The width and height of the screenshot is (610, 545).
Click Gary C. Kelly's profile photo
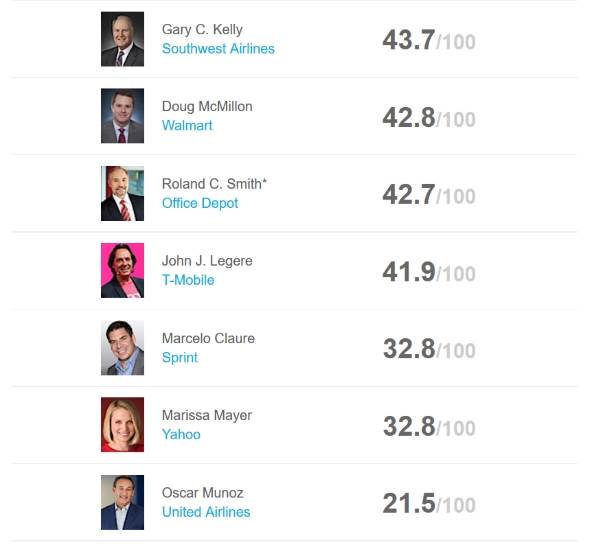pyautogui.click(x=122, y=39)
